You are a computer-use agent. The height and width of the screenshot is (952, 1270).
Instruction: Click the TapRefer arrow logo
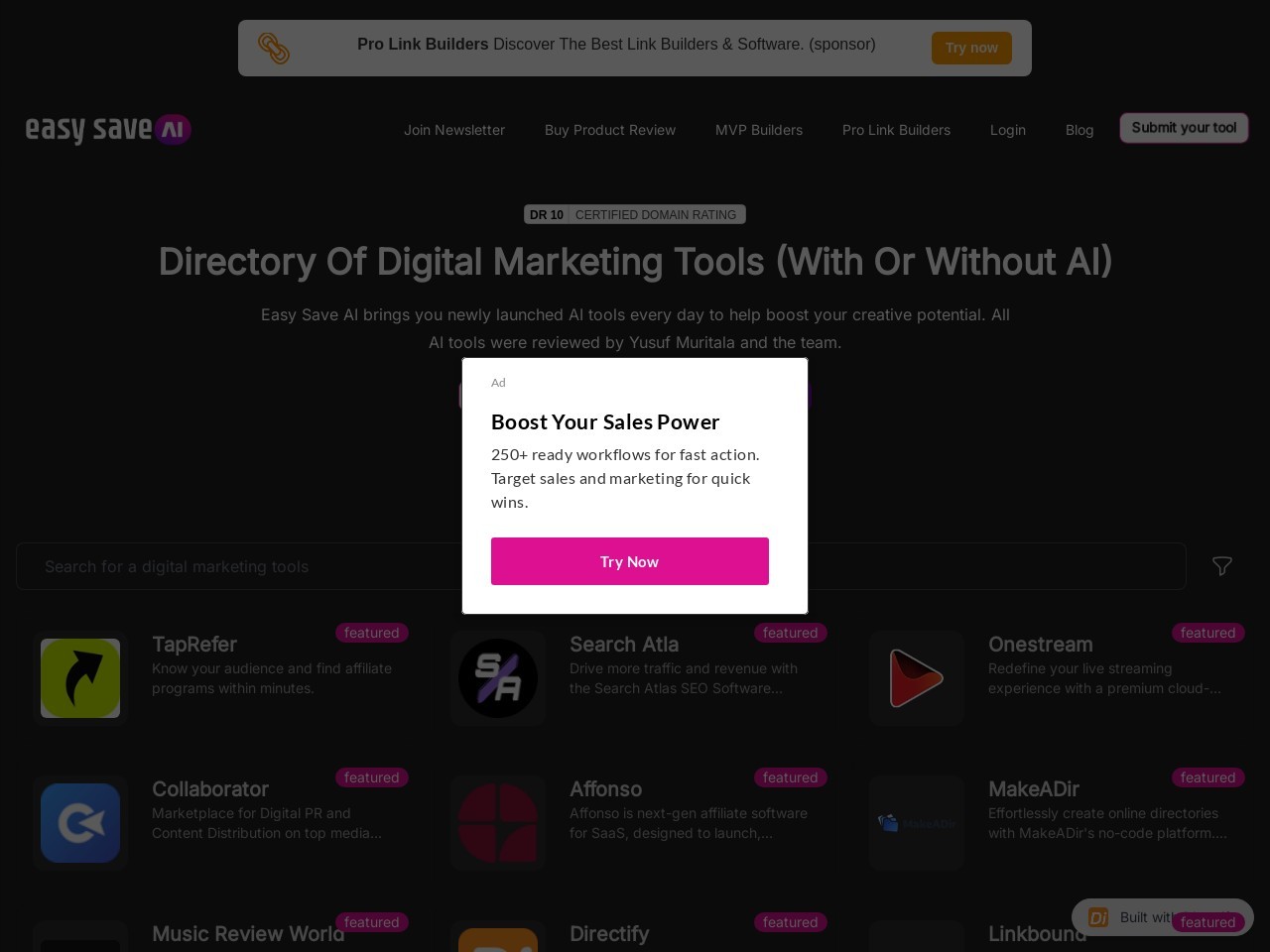coord(80,678)
